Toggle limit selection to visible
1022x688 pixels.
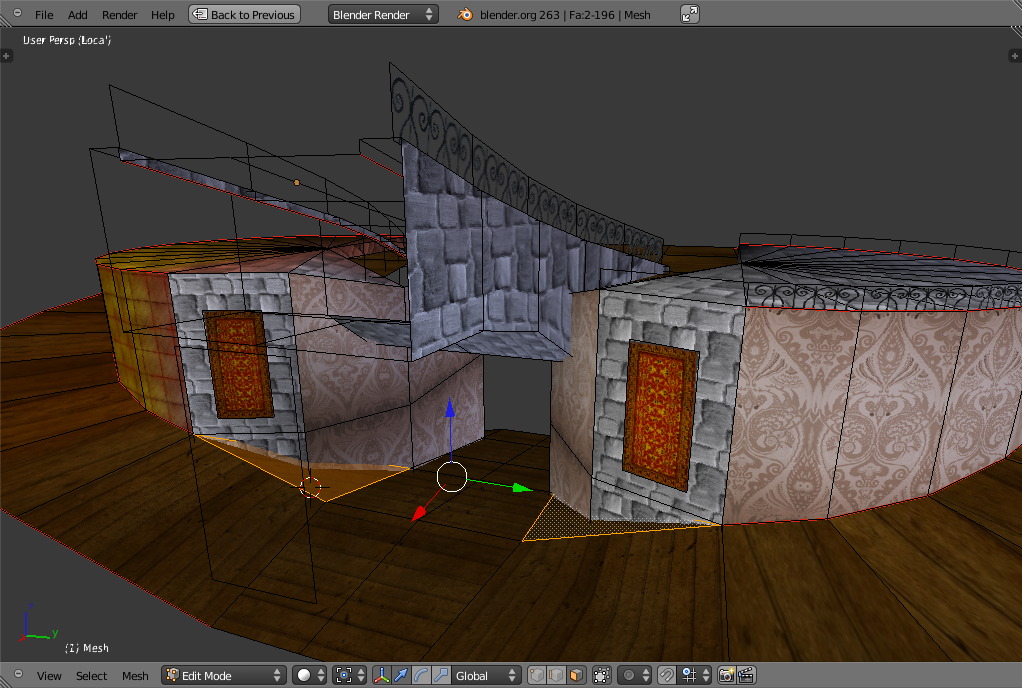point(602,676)
